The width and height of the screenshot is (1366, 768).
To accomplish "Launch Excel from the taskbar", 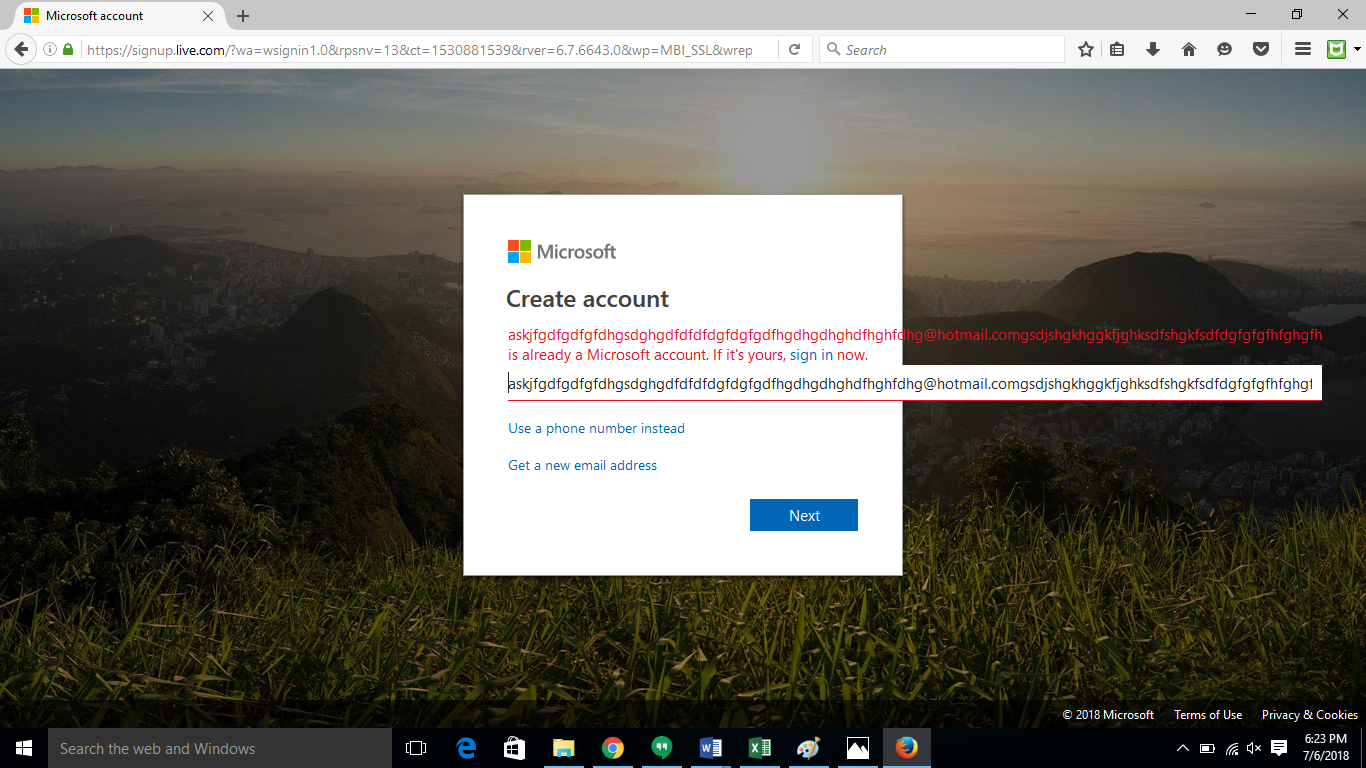I will coord(759,747).
